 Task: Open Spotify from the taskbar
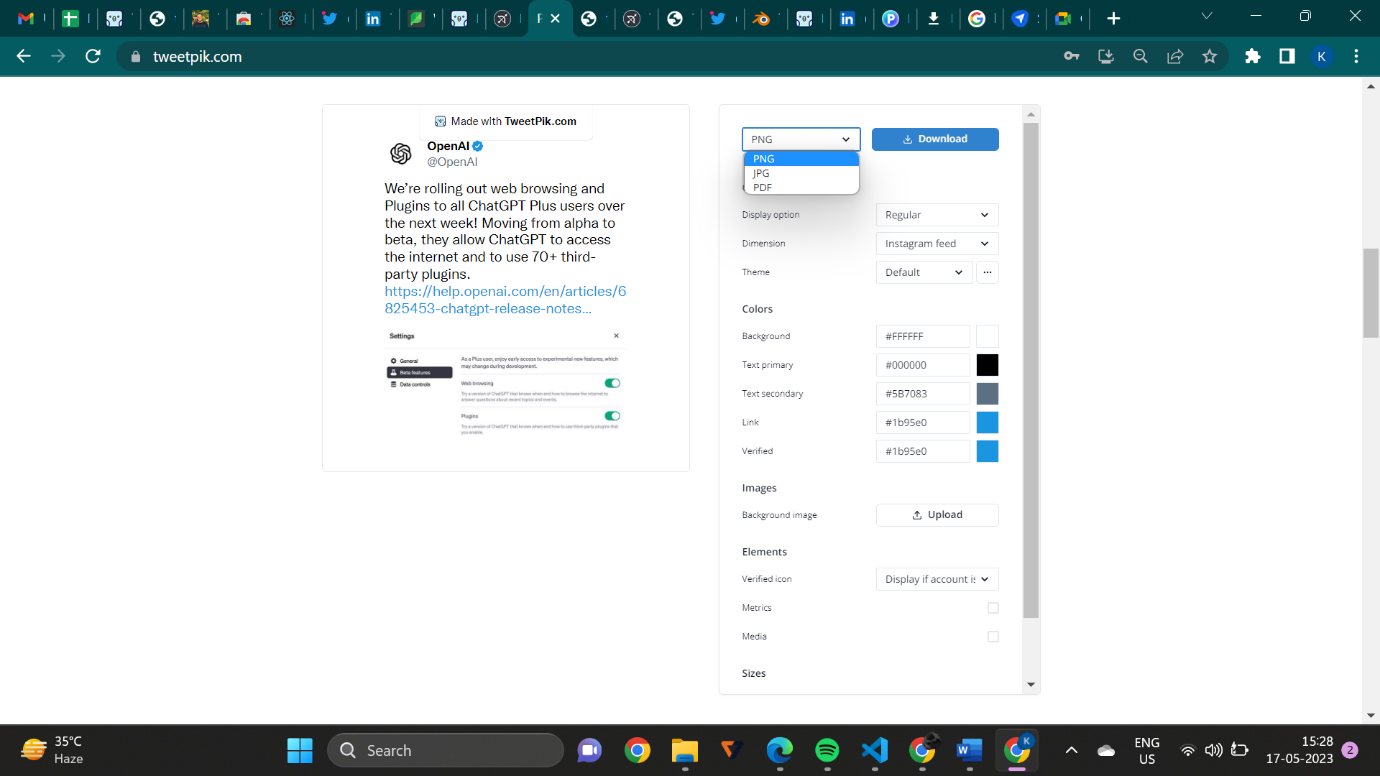pyautogui.click(x=827, y=750)
